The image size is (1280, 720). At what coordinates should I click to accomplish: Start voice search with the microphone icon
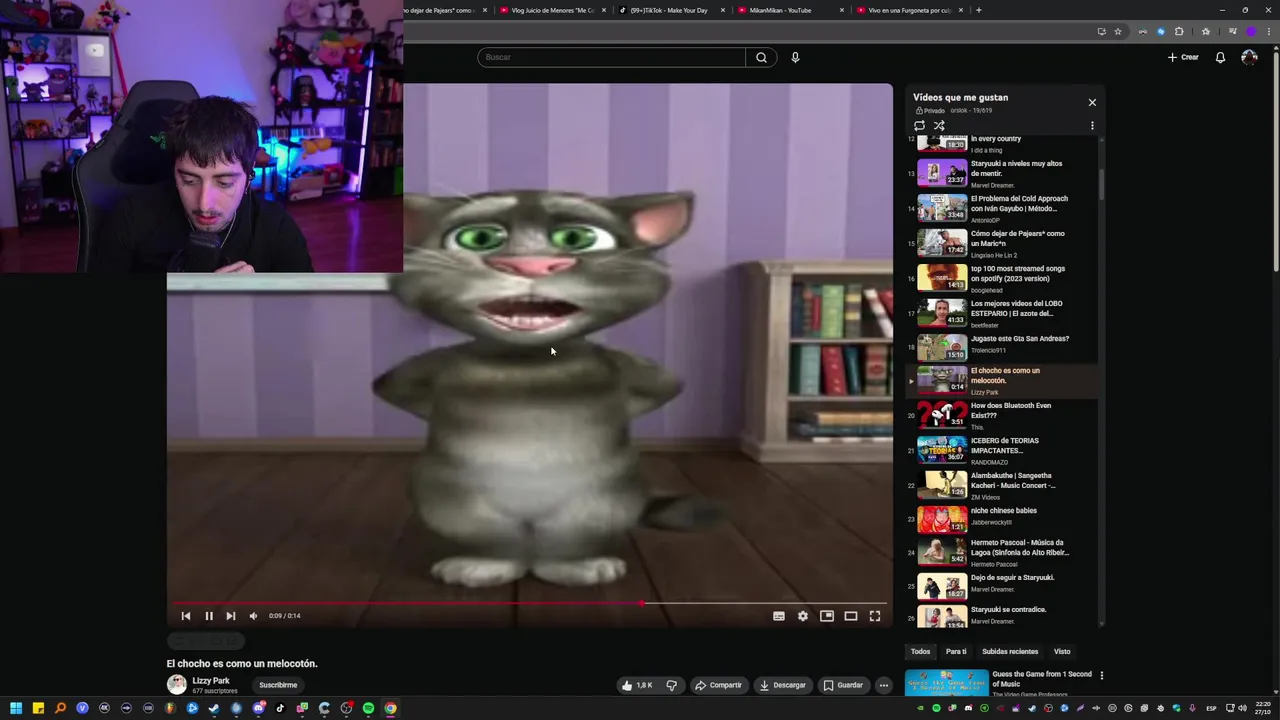pos(795,57)
